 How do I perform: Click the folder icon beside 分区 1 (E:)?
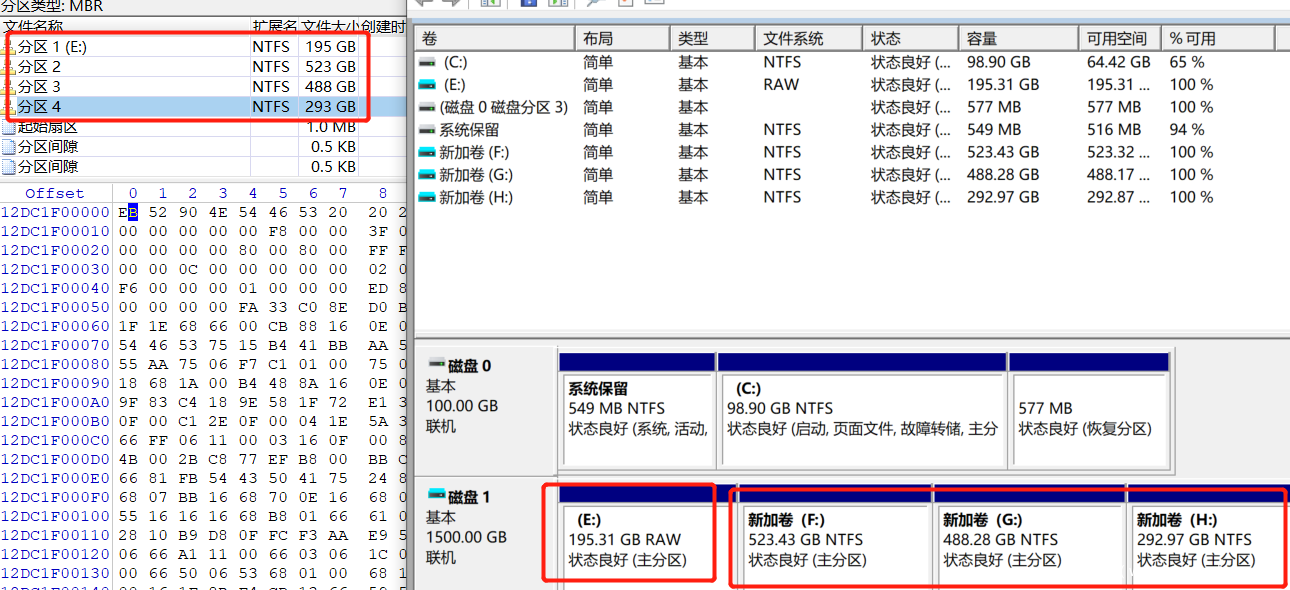(x=10, y=47)
